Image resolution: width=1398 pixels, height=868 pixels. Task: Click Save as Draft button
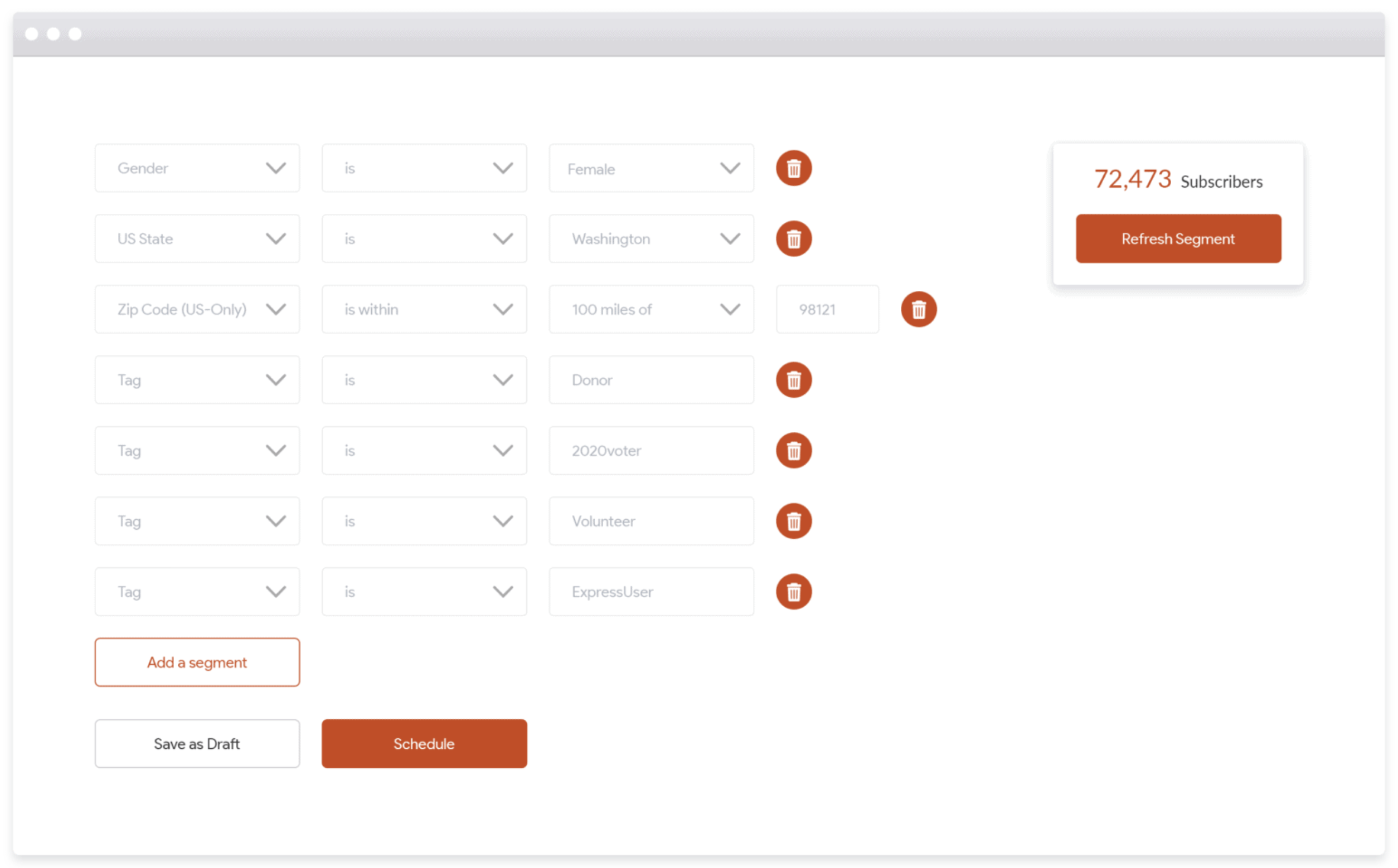[x=196, y=743]
